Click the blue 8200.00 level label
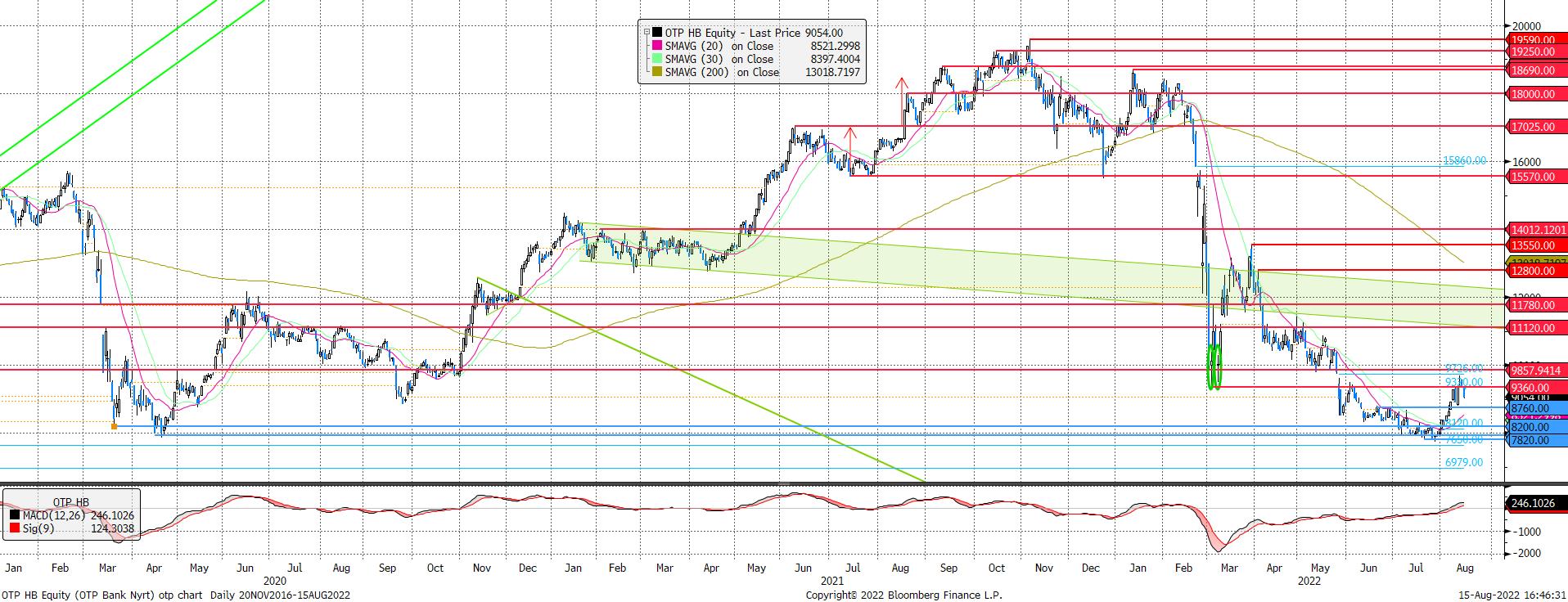 click(1536, 427)
